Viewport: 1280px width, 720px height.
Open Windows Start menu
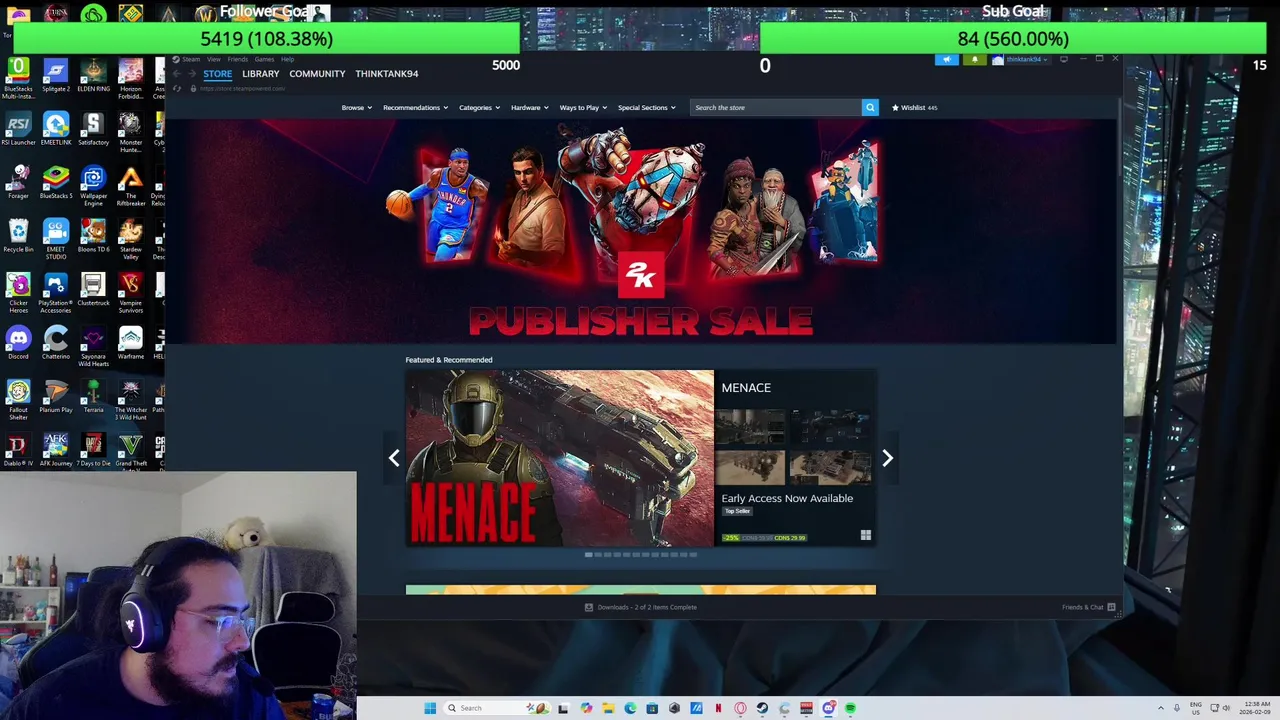[430, 708]
